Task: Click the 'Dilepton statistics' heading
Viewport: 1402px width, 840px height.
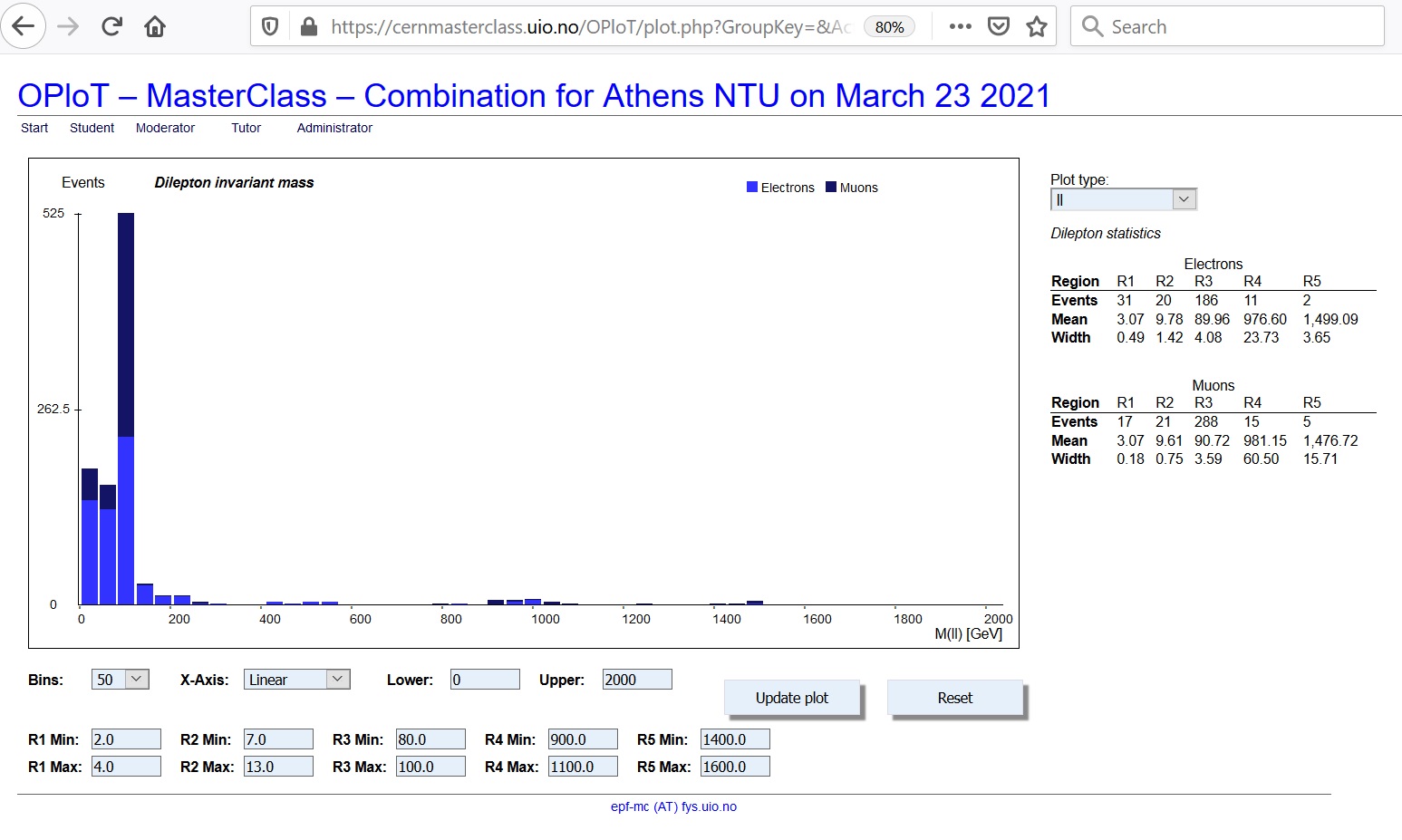Action: coord(1106,233)
